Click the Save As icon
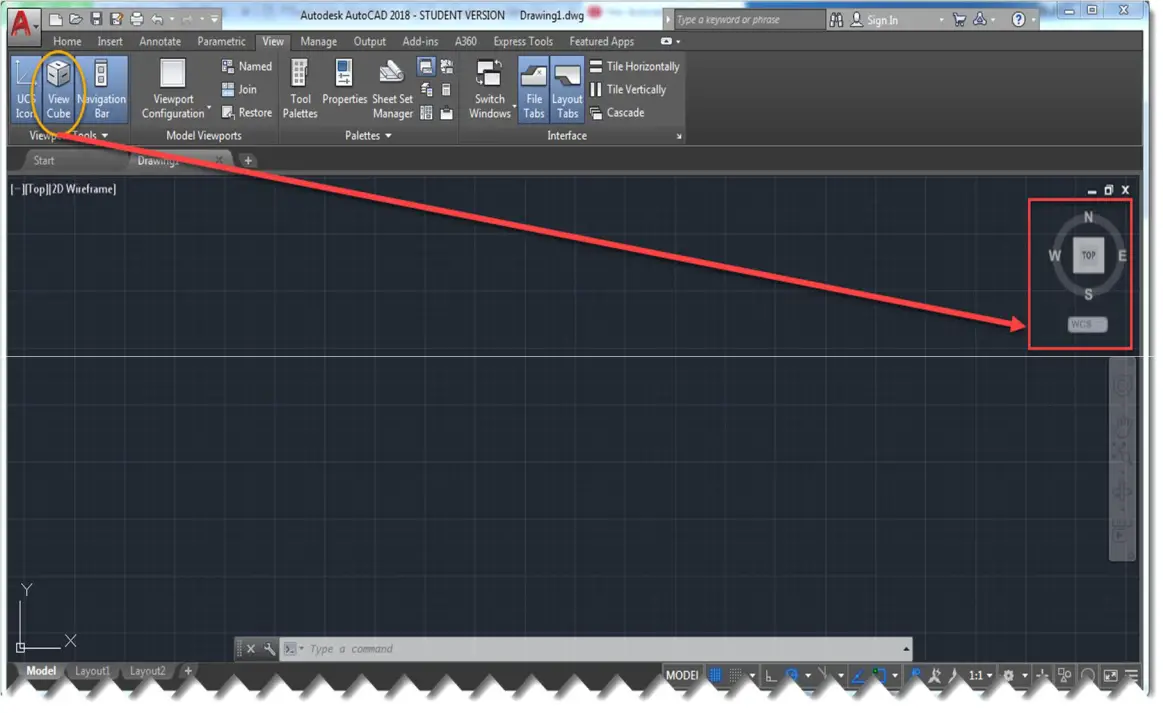This screenshot has height=713, width=1163. pyautogui.click(x=116, y=19)
